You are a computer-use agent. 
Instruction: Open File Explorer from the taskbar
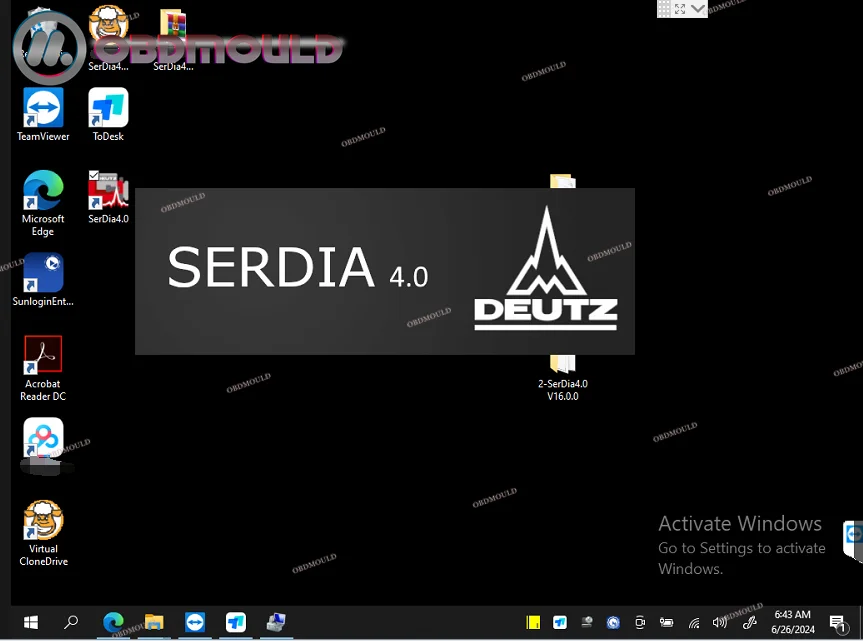[154, 622]
